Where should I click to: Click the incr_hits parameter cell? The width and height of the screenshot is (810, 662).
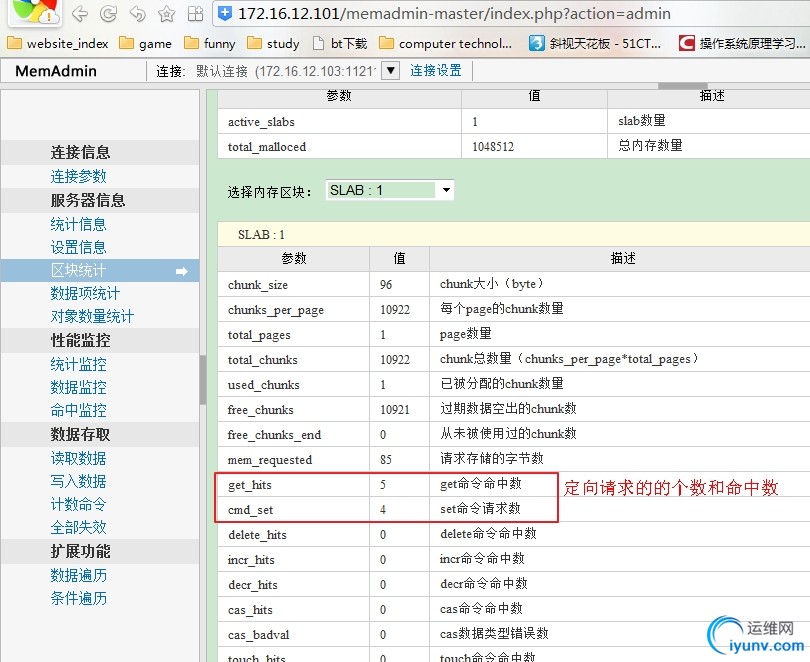point(293,560)
